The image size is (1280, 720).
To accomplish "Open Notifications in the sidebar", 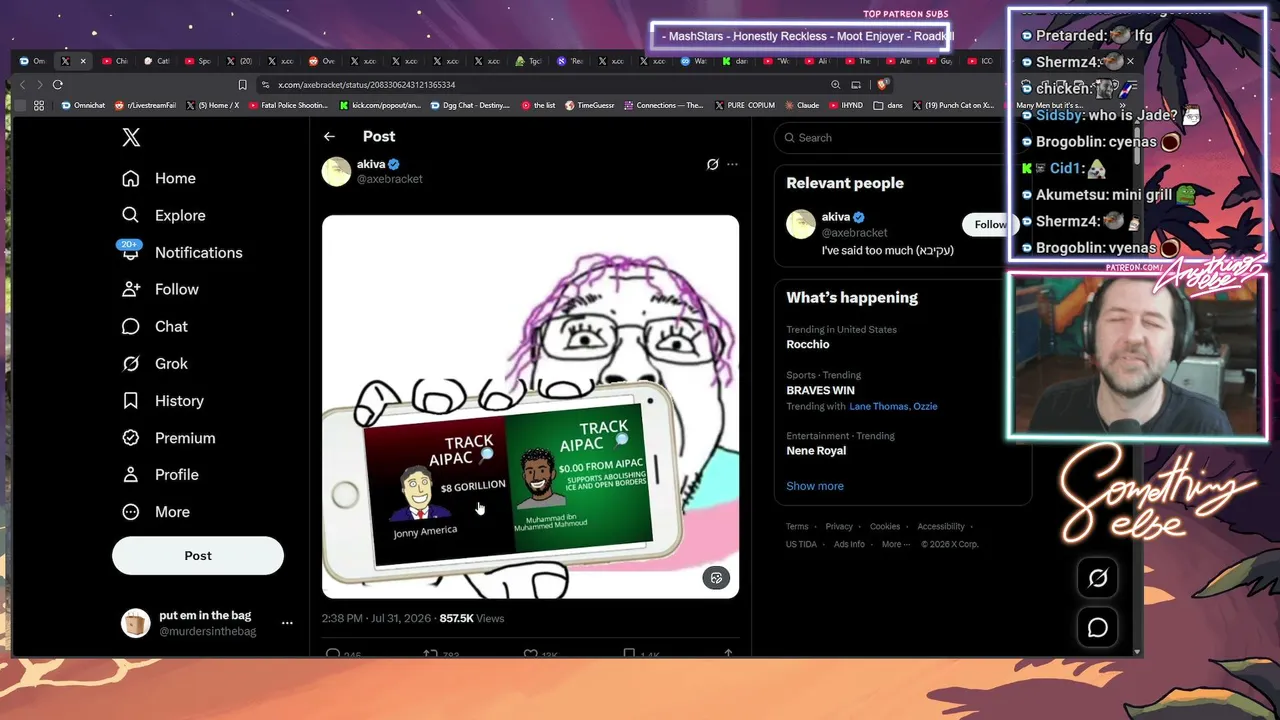I will coord(182,252).
